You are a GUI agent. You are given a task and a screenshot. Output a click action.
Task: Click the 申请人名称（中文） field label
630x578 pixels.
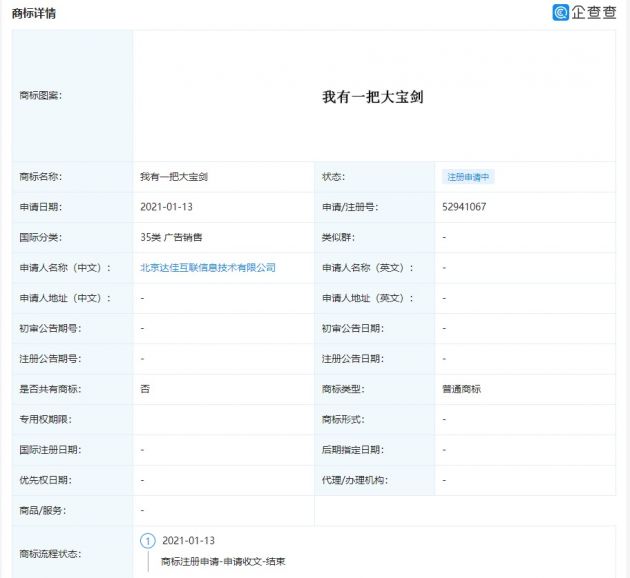pyautogui.click(x=64, y=268)
